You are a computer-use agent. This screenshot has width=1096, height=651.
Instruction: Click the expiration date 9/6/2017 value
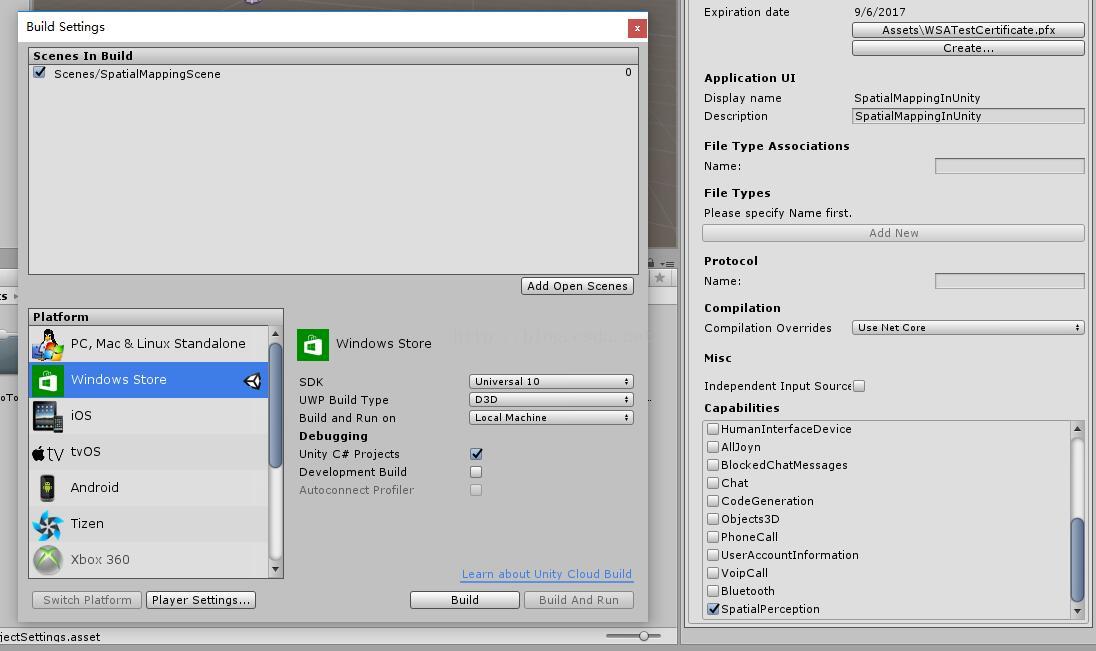tap(879, 12)
